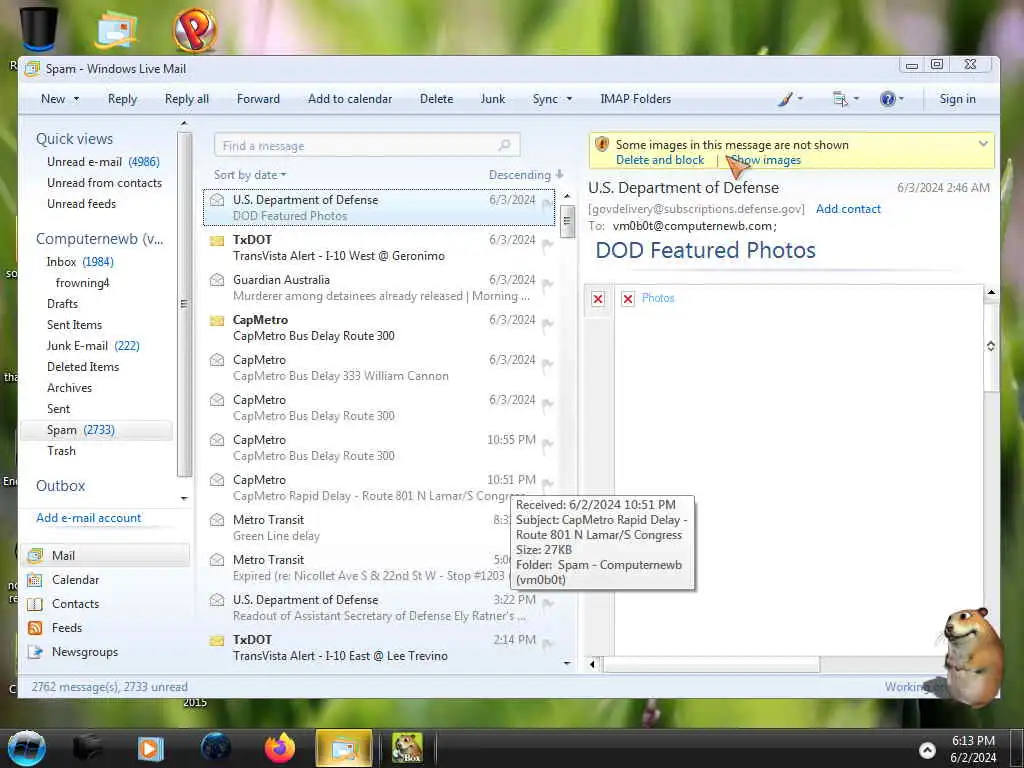Click the Windows Start orb
Screen dimensions: 1024x768
click(26, 748)
